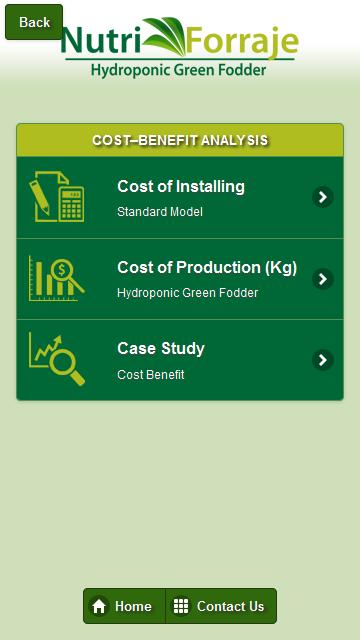Viewport: 360px width, 640px height.
Task: Expand Cost of Installing via its chevron
Action: pos(323,197)
